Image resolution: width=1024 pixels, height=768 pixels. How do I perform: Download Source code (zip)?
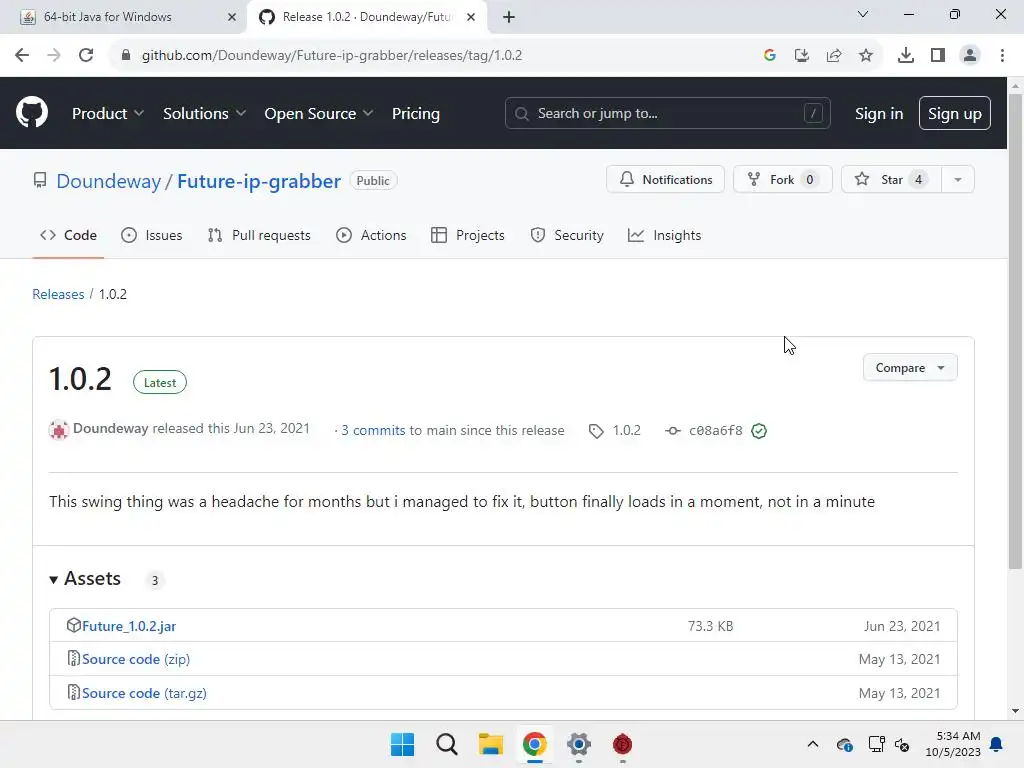[x=136, y=660]
